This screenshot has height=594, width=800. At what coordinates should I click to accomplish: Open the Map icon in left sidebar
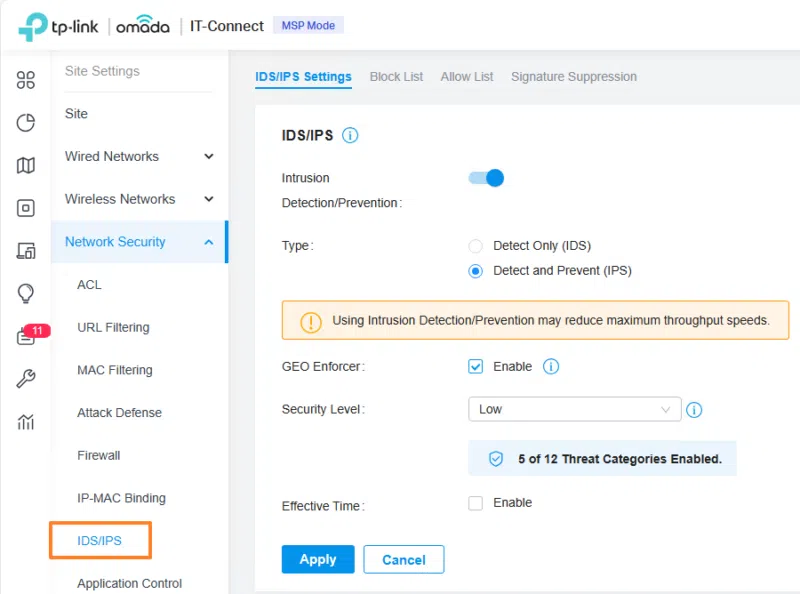[x=26, y=166]
